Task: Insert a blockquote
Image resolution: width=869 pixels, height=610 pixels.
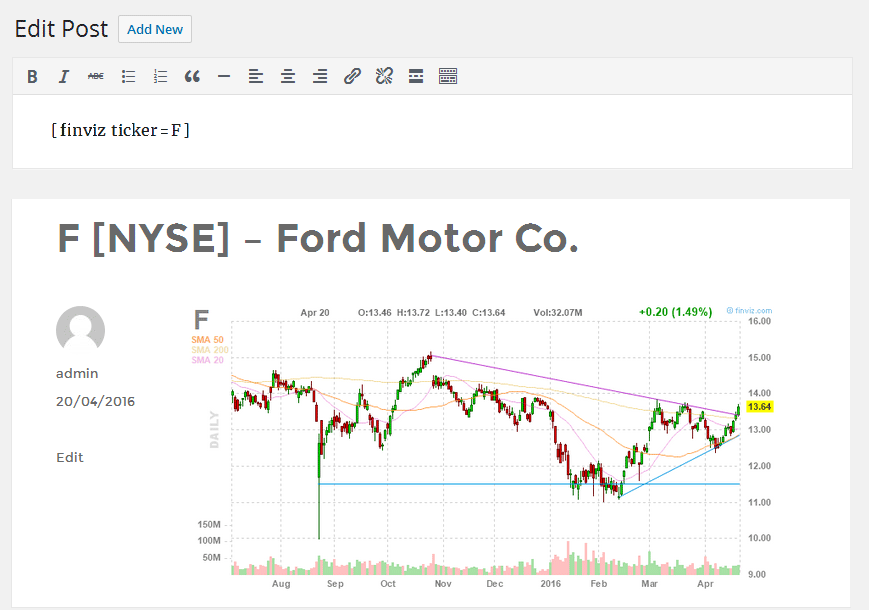Action: 192,76
